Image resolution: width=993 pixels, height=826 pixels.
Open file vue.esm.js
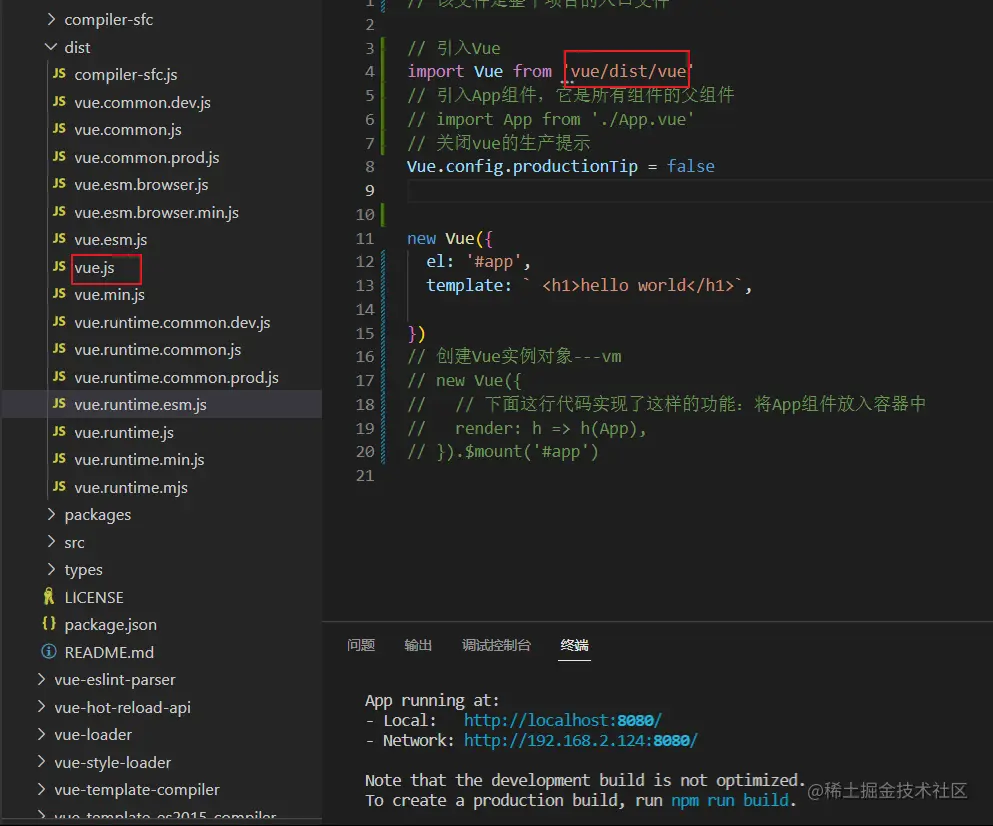(111, 240)
